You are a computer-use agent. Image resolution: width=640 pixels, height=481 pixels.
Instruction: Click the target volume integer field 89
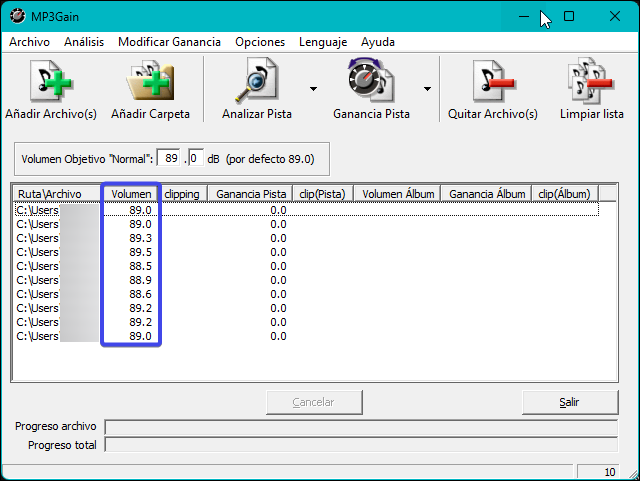[x=169, y=158]
